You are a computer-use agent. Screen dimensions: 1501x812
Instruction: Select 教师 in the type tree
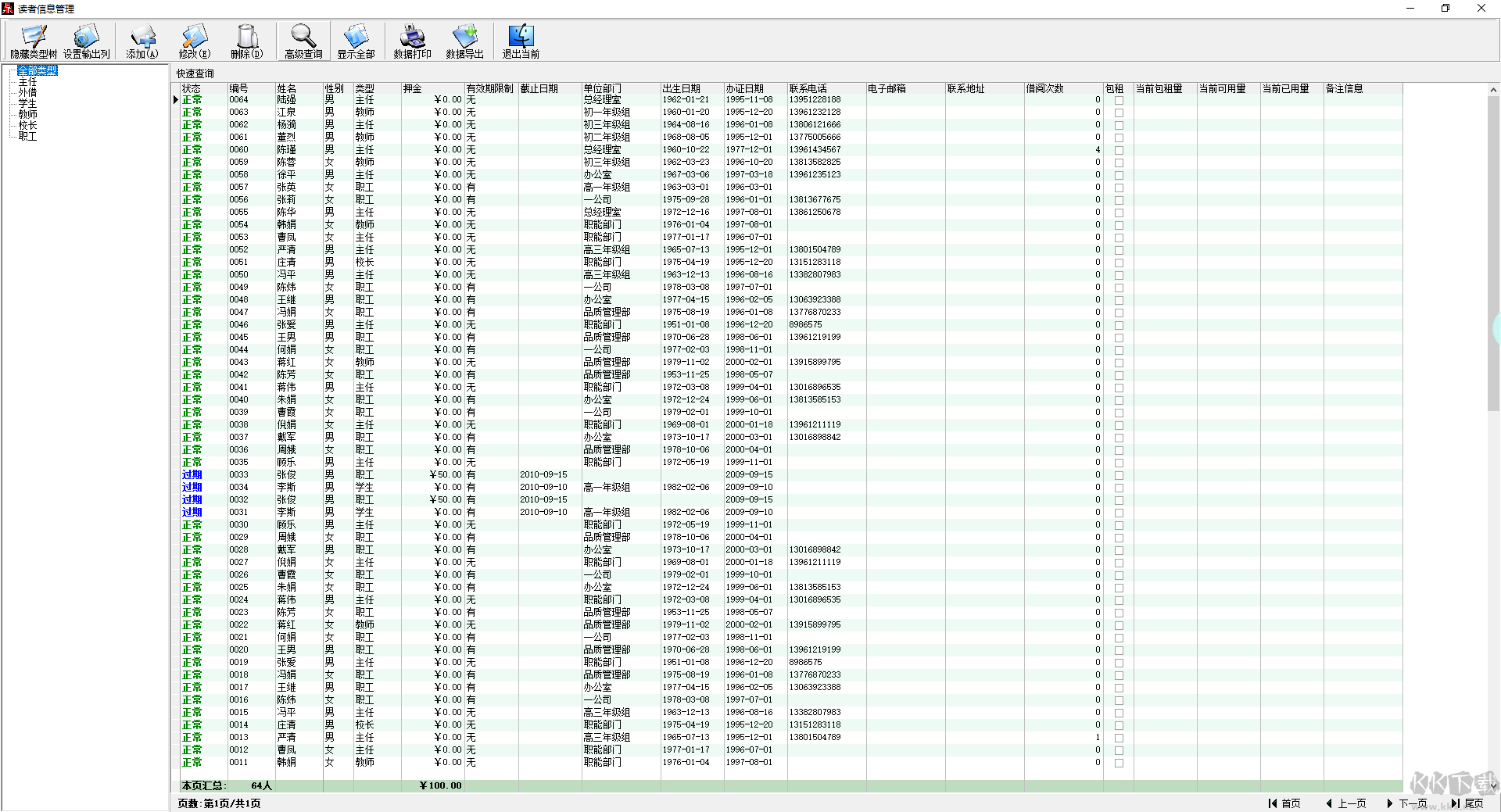27,114
